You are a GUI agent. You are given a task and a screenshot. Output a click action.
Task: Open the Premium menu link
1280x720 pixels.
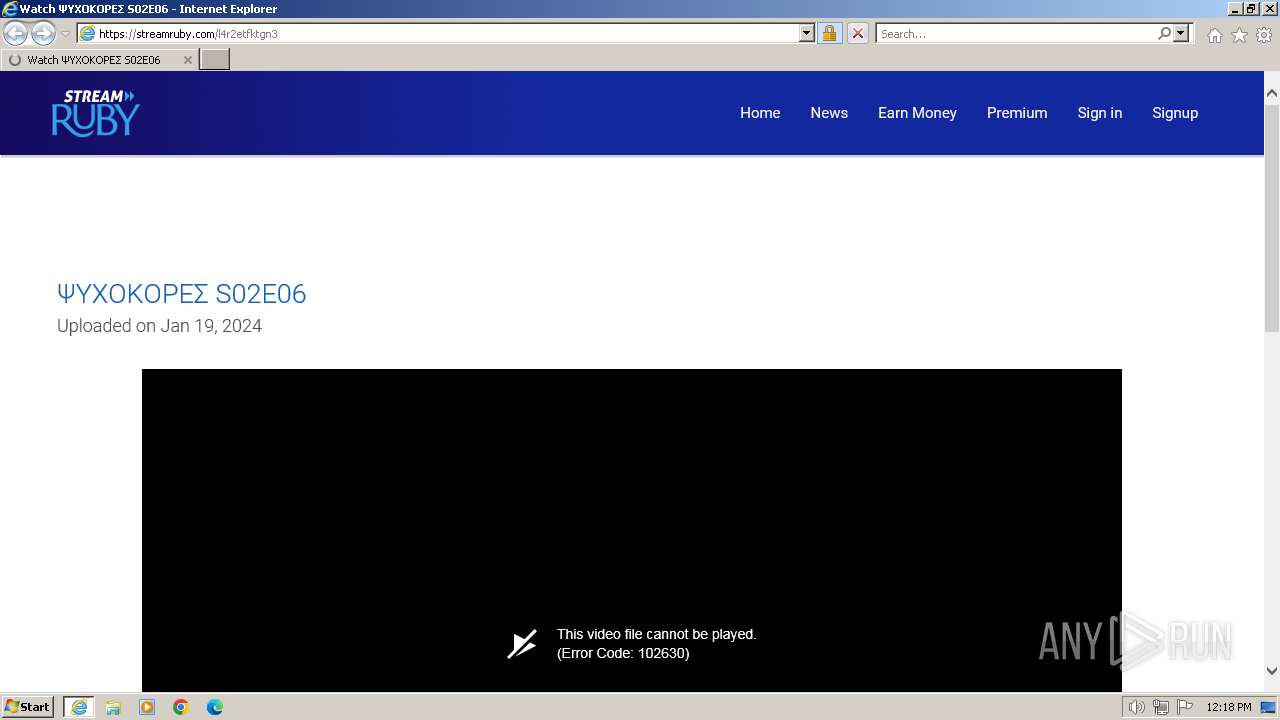(x=1017, y=113)
